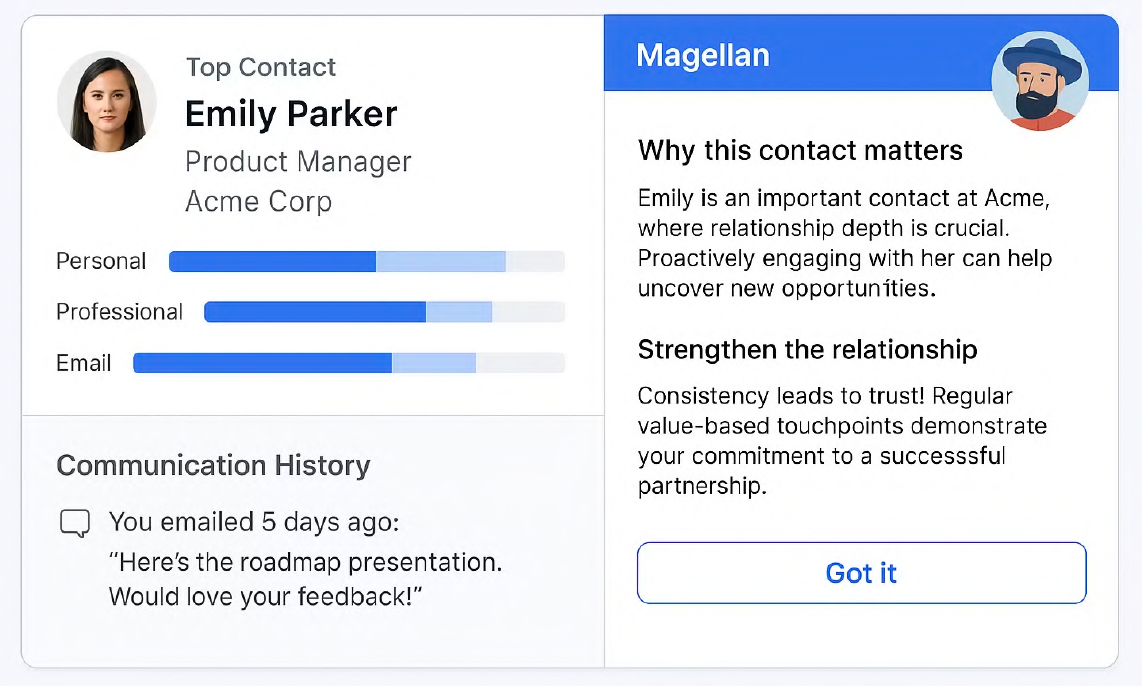Click the Personal relationship strength bar

366,261
